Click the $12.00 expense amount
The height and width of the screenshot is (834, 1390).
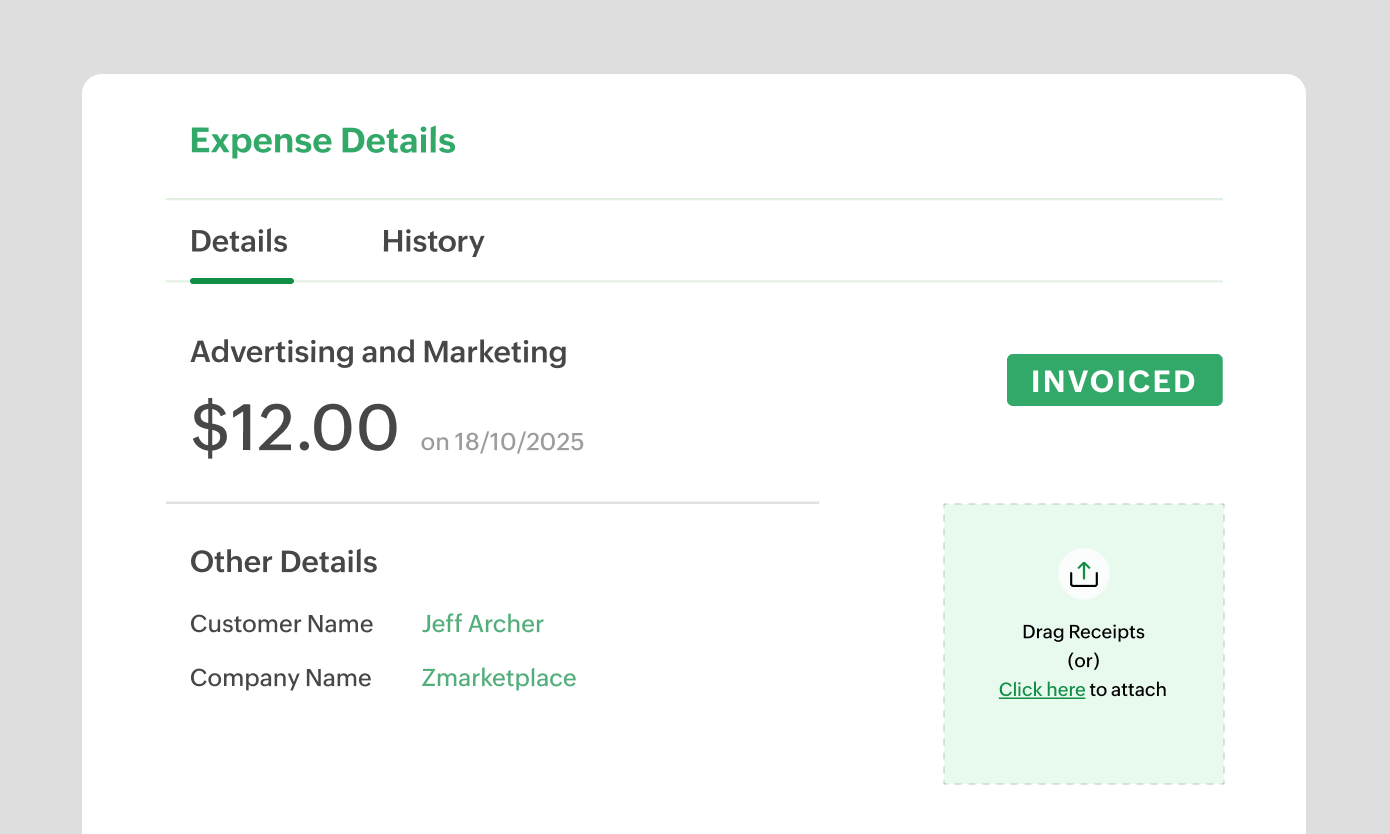294,428
